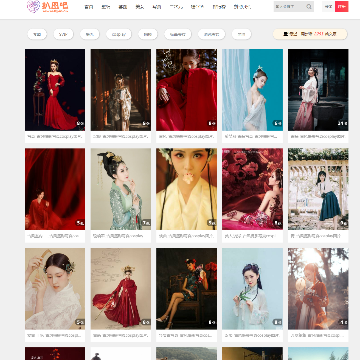Click title text under red mermaid gown photo

[x=54, y=136]
